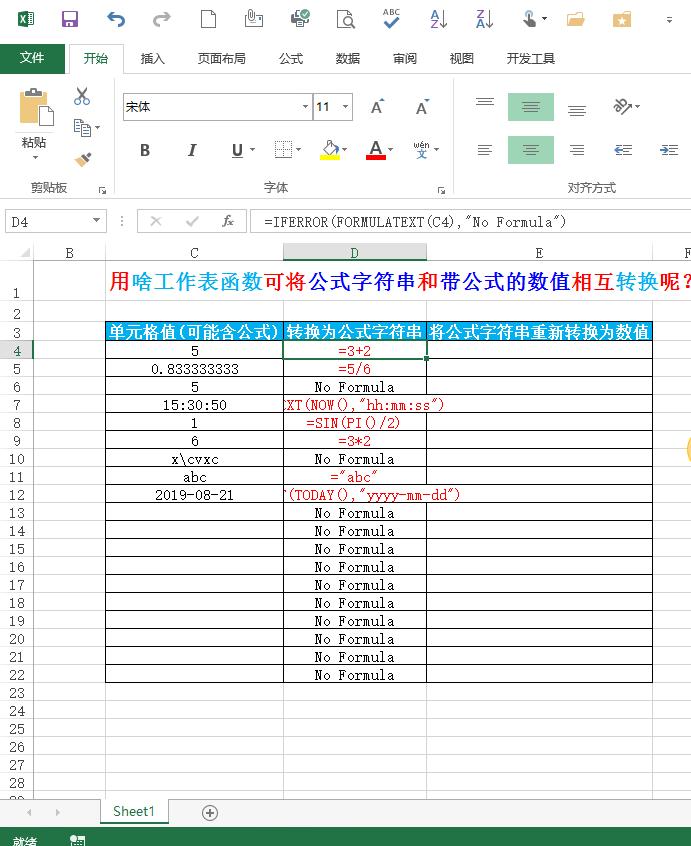Increase indent icon

tap(669, 150)
